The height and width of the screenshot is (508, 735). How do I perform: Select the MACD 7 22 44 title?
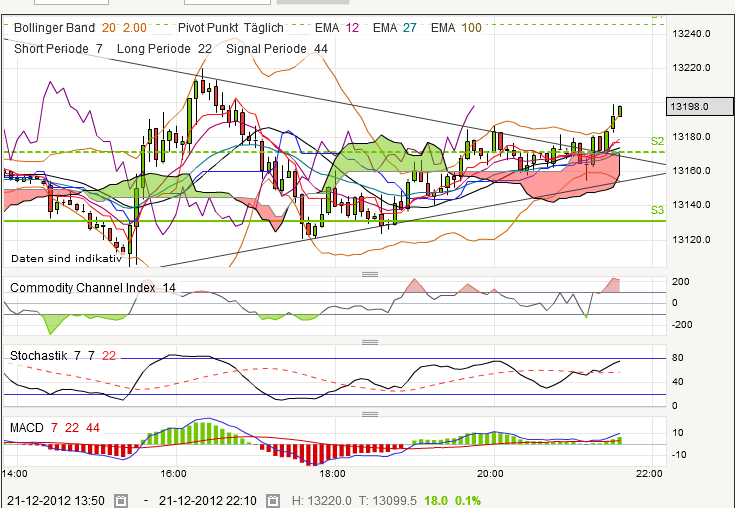click(55, 427)
